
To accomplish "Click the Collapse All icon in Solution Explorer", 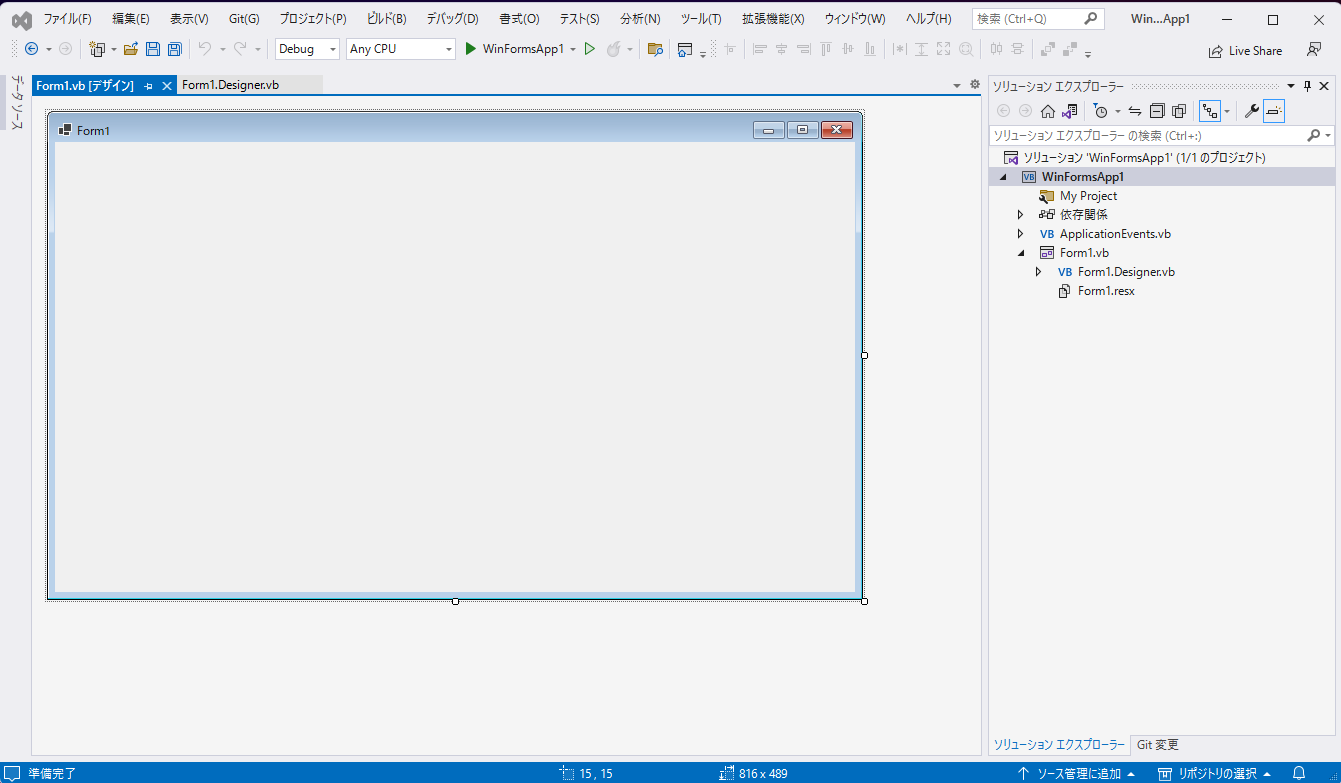I will pyautogui.click(x=1157, y=111).
